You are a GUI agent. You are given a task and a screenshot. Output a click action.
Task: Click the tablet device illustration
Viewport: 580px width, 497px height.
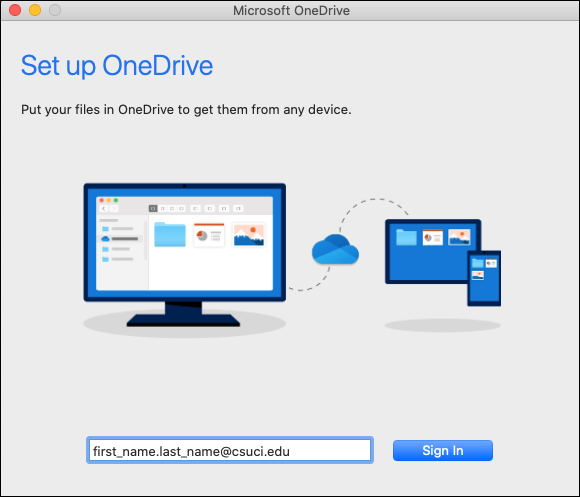pyautogui.click(x=433, y=251)
